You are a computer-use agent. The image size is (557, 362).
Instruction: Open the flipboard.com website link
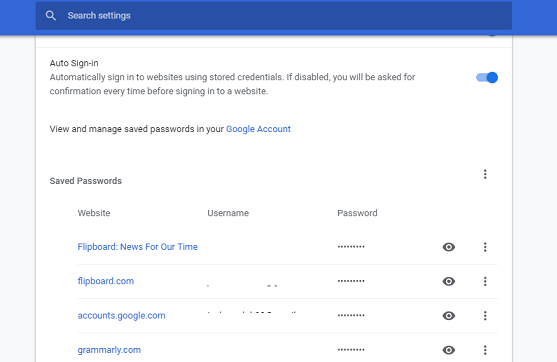click(x=106, y=281)
